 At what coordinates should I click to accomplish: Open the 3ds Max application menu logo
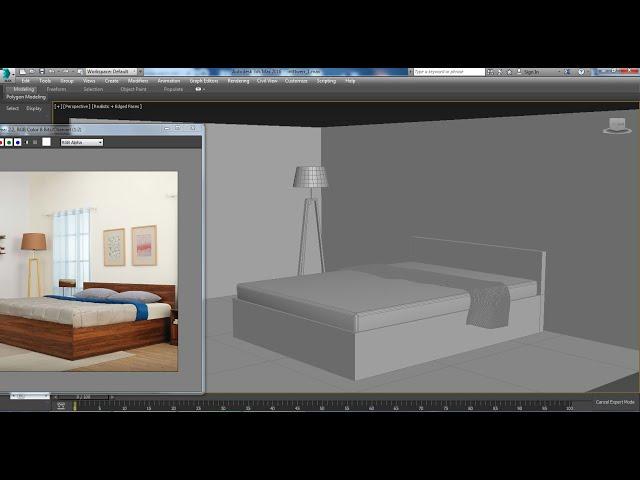(x=7, y=74)
